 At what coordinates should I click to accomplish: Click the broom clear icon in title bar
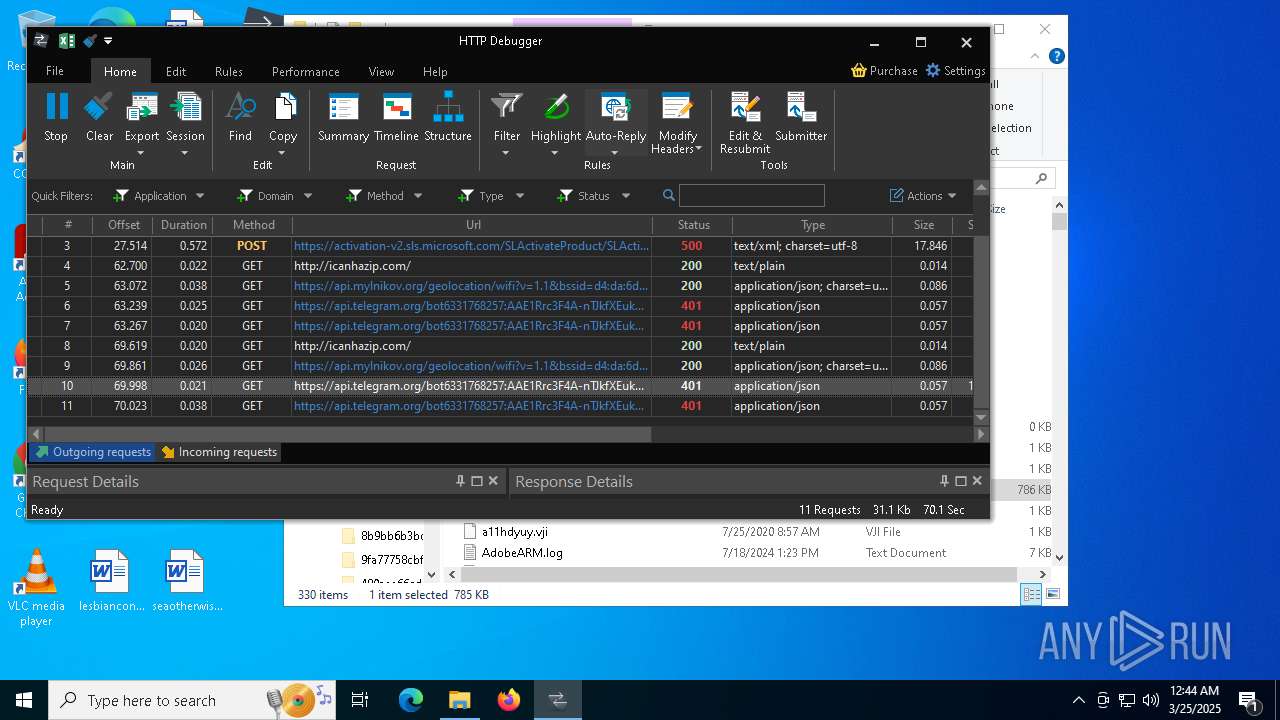pyautogui.click(x=90, y=41)
